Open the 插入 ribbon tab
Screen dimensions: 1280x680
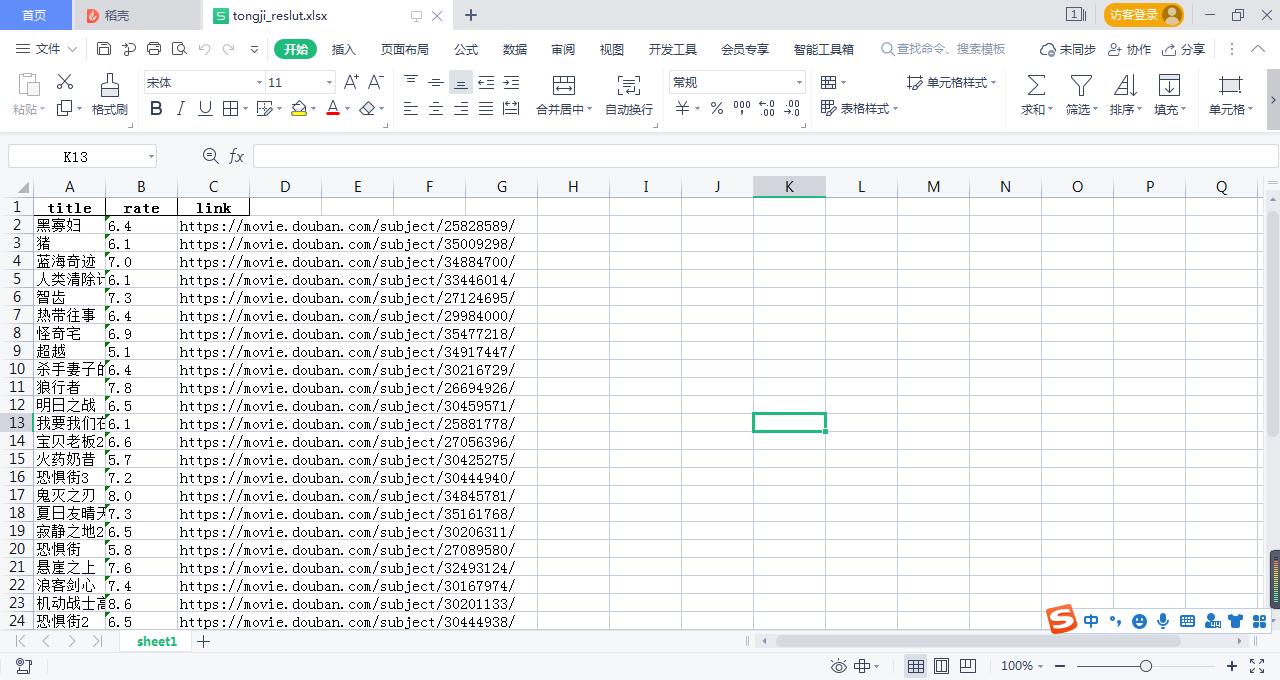(344, 49)
